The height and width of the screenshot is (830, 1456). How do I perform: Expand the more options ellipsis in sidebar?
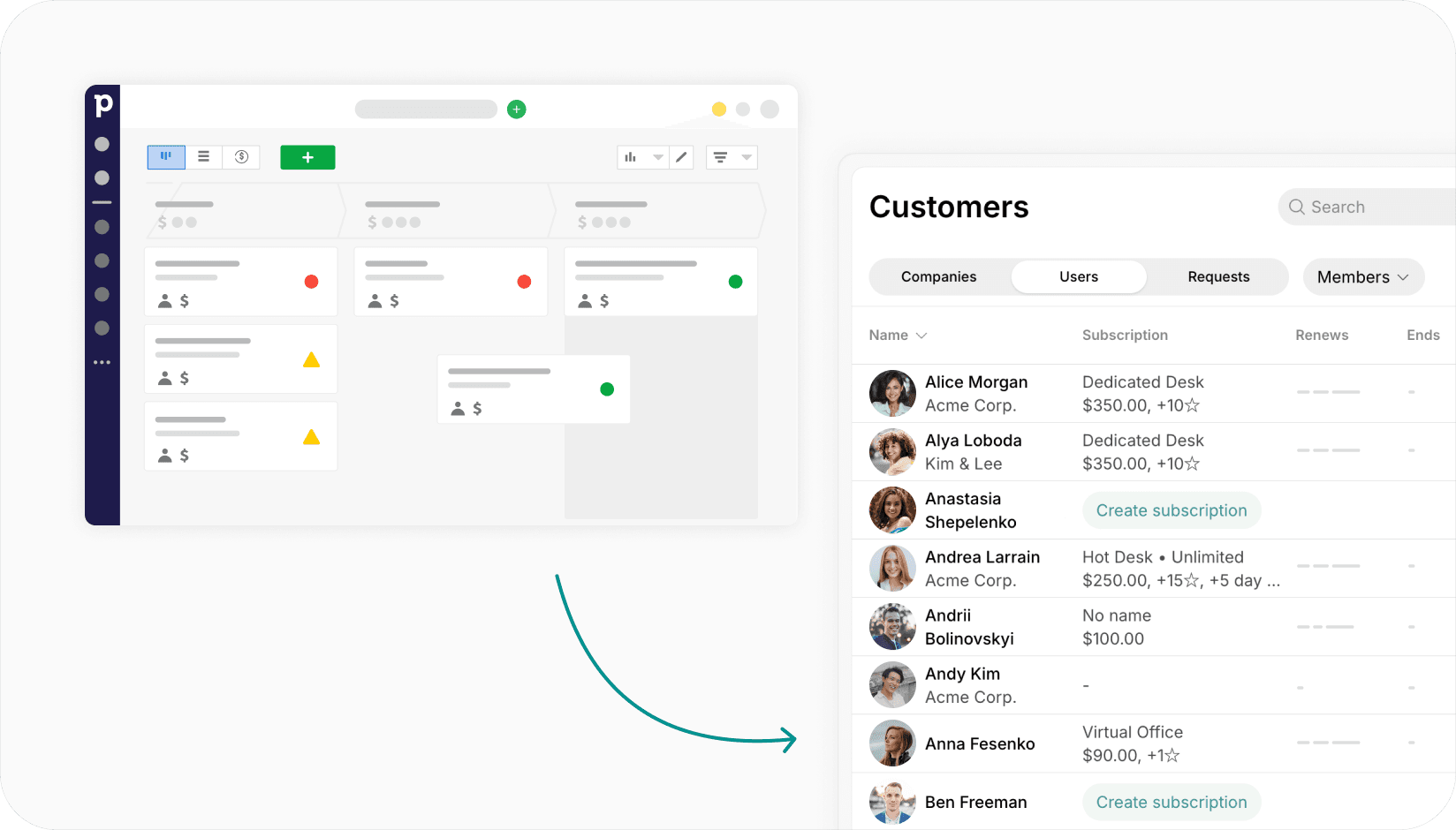pos(102,362)
